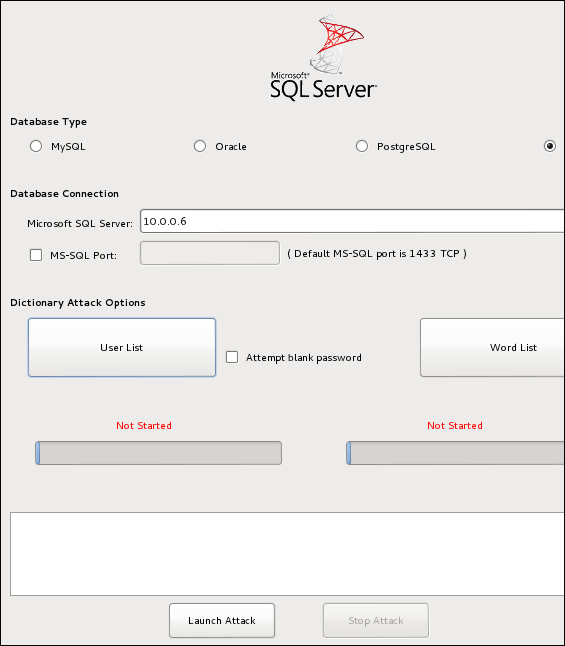Image resolution: width=565 pixels, height=646 pixels.
Task: Tick Attempt blank password checkbox
Action: pos(232,357)
